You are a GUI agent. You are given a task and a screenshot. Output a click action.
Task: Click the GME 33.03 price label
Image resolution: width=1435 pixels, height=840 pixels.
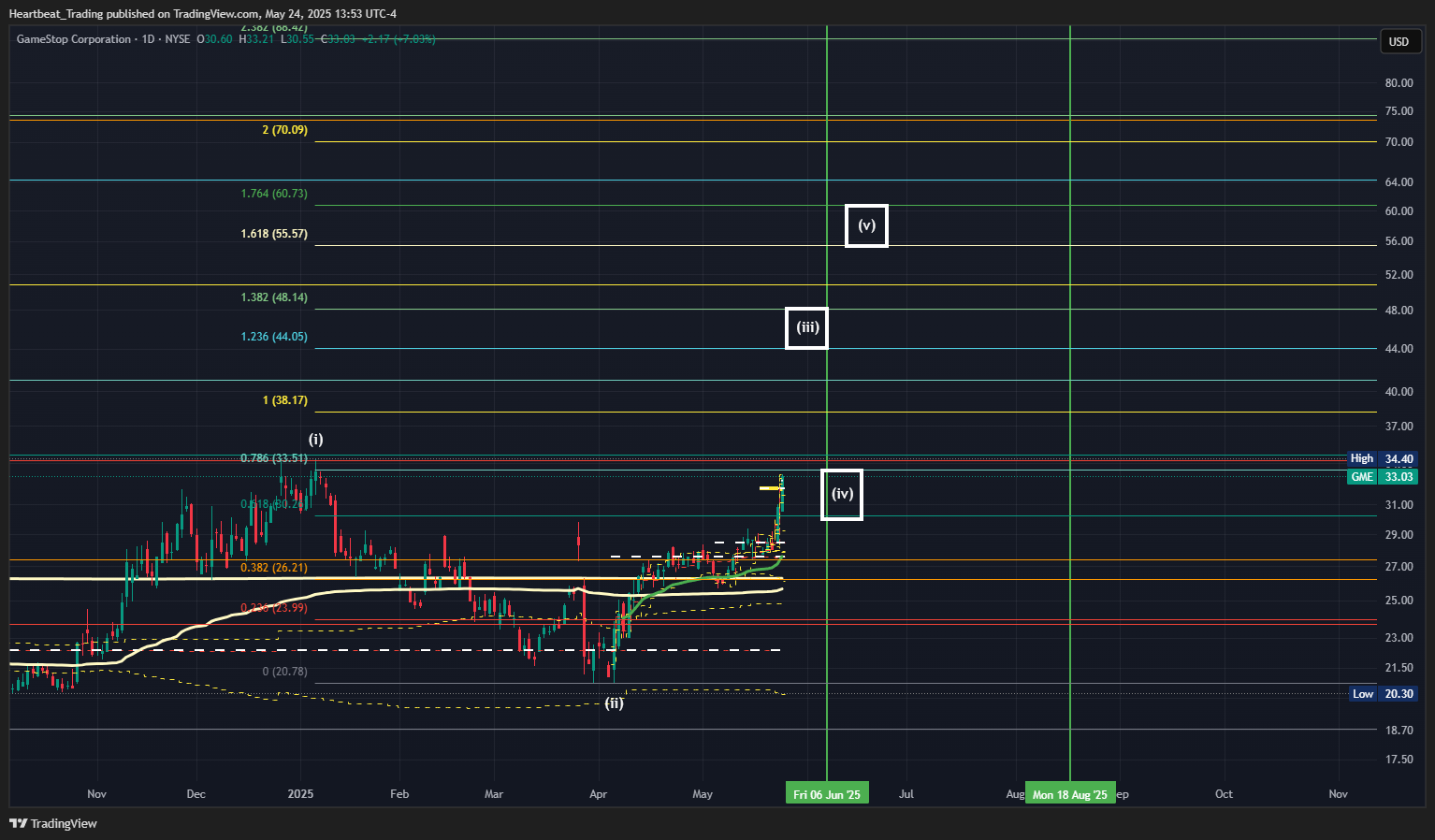pos(1383,476)
